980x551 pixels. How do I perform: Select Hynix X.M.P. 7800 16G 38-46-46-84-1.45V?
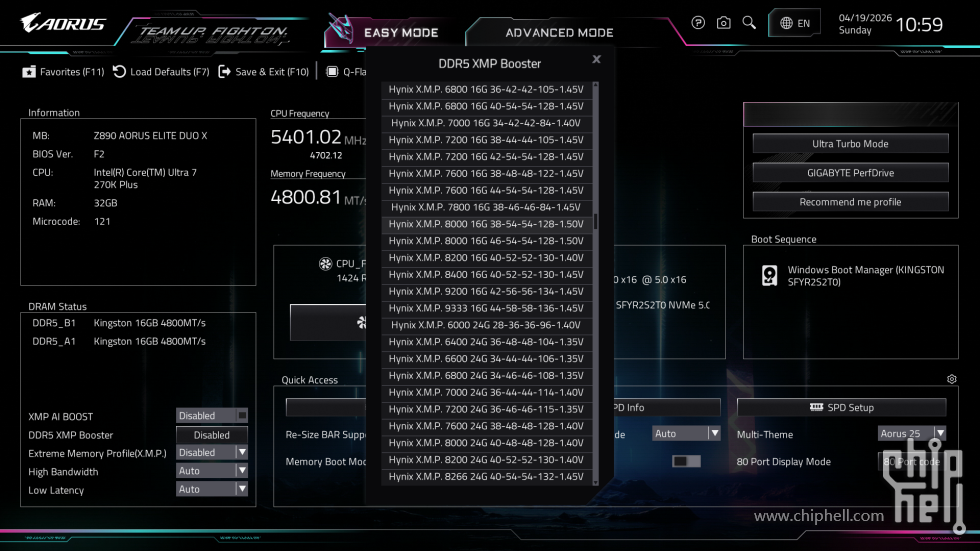pos(486,207)
